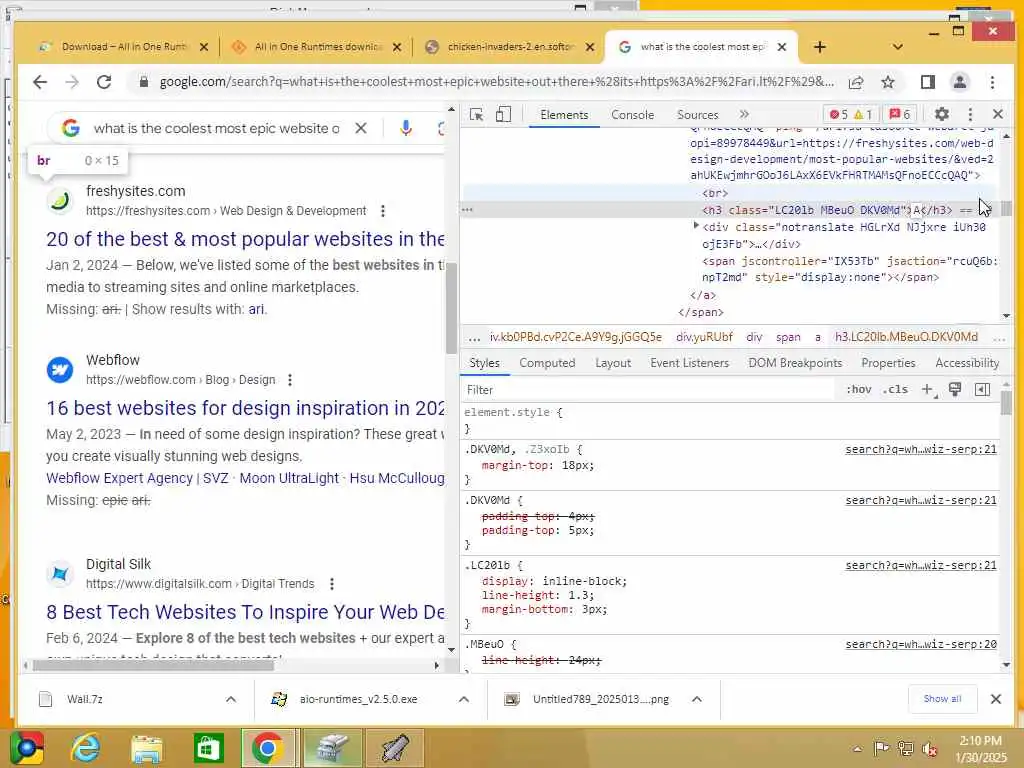Clear the Google search box with X
The height and width of the screenshot is (768, 1024).
coord(361,129)
